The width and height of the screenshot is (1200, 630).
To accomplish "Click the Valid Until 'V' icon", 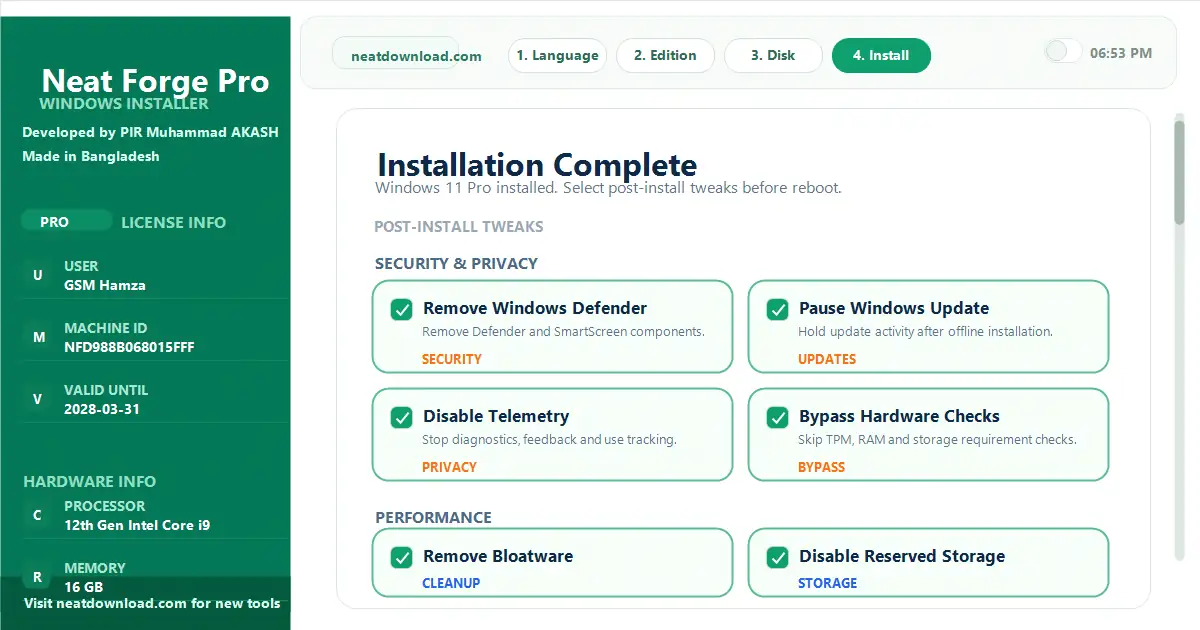I will point(38,399).
